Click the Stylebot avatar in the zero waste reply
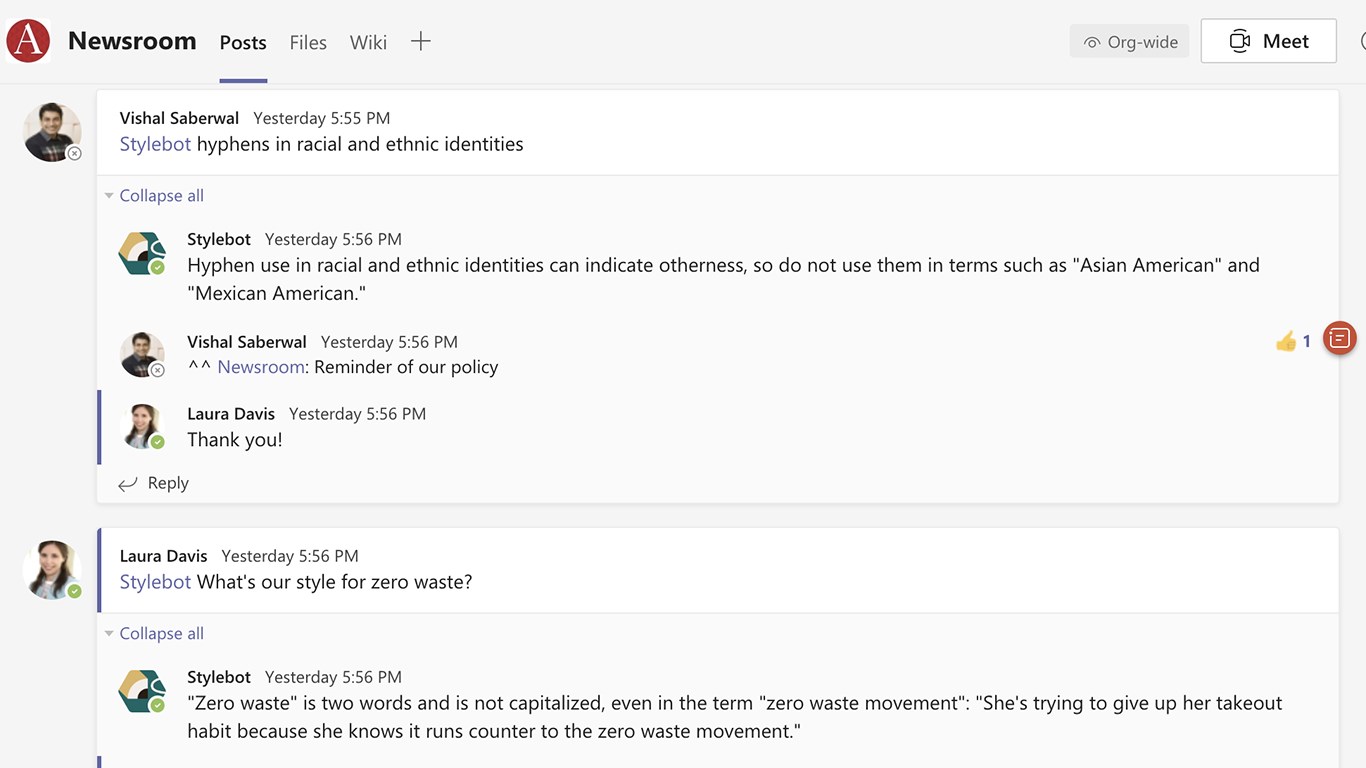Viewport: 1366px width, 768px height. coord(141,691)
